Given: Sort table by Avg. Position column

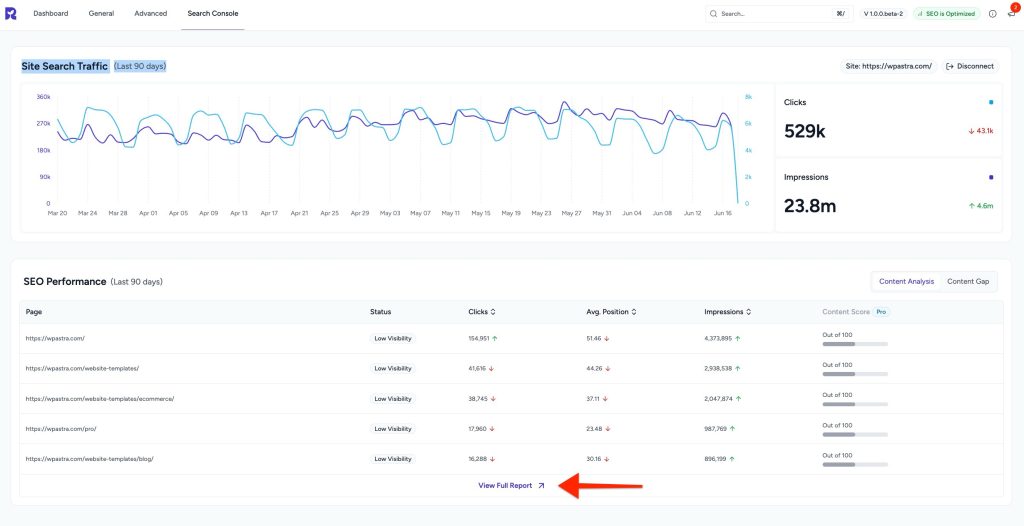Looking at the screenshot, I should [x=611, y=312].
